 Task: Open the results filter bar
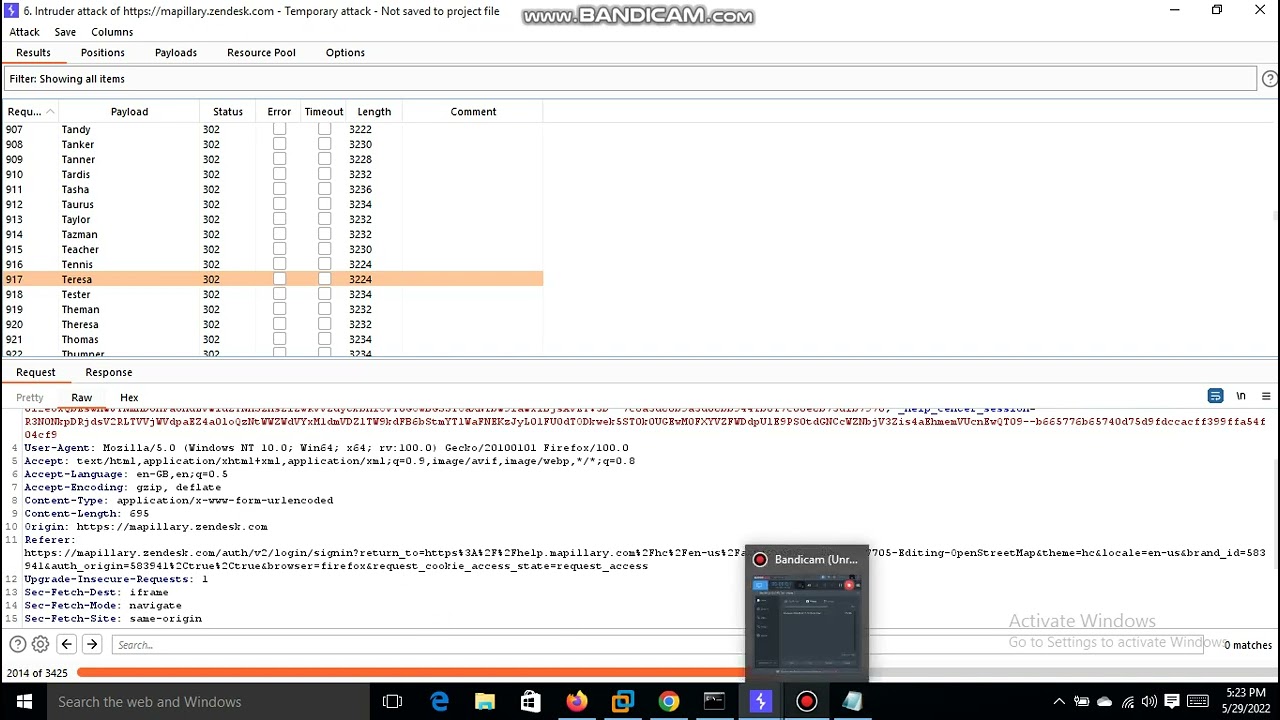[x=630, y=79]
